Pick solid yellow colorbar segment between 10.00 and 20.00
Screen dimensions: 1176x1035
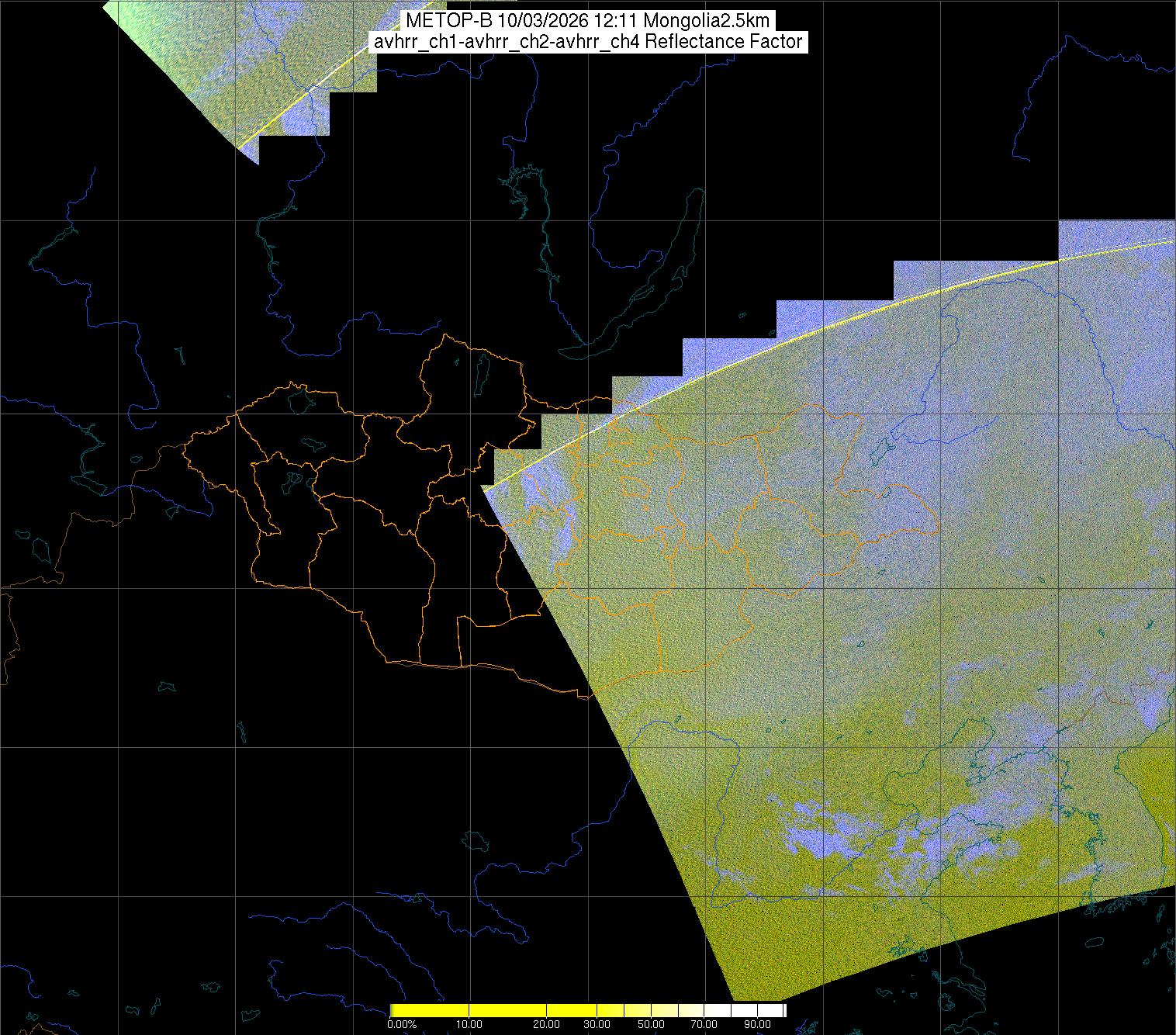coord(508,1010)
